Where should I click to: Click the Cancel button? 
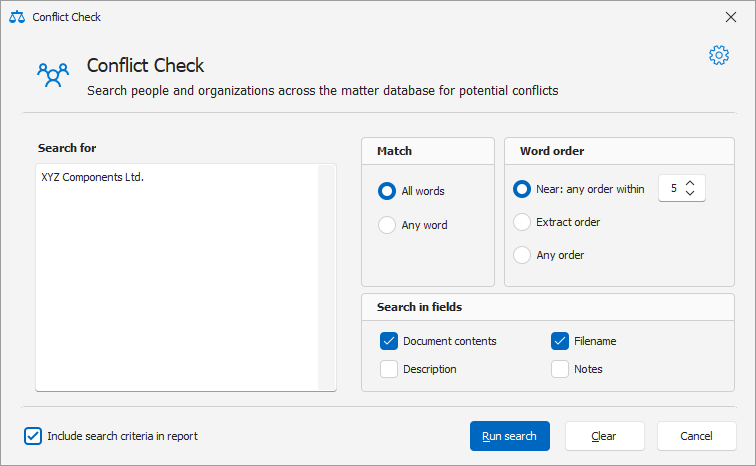pos(696,436)
